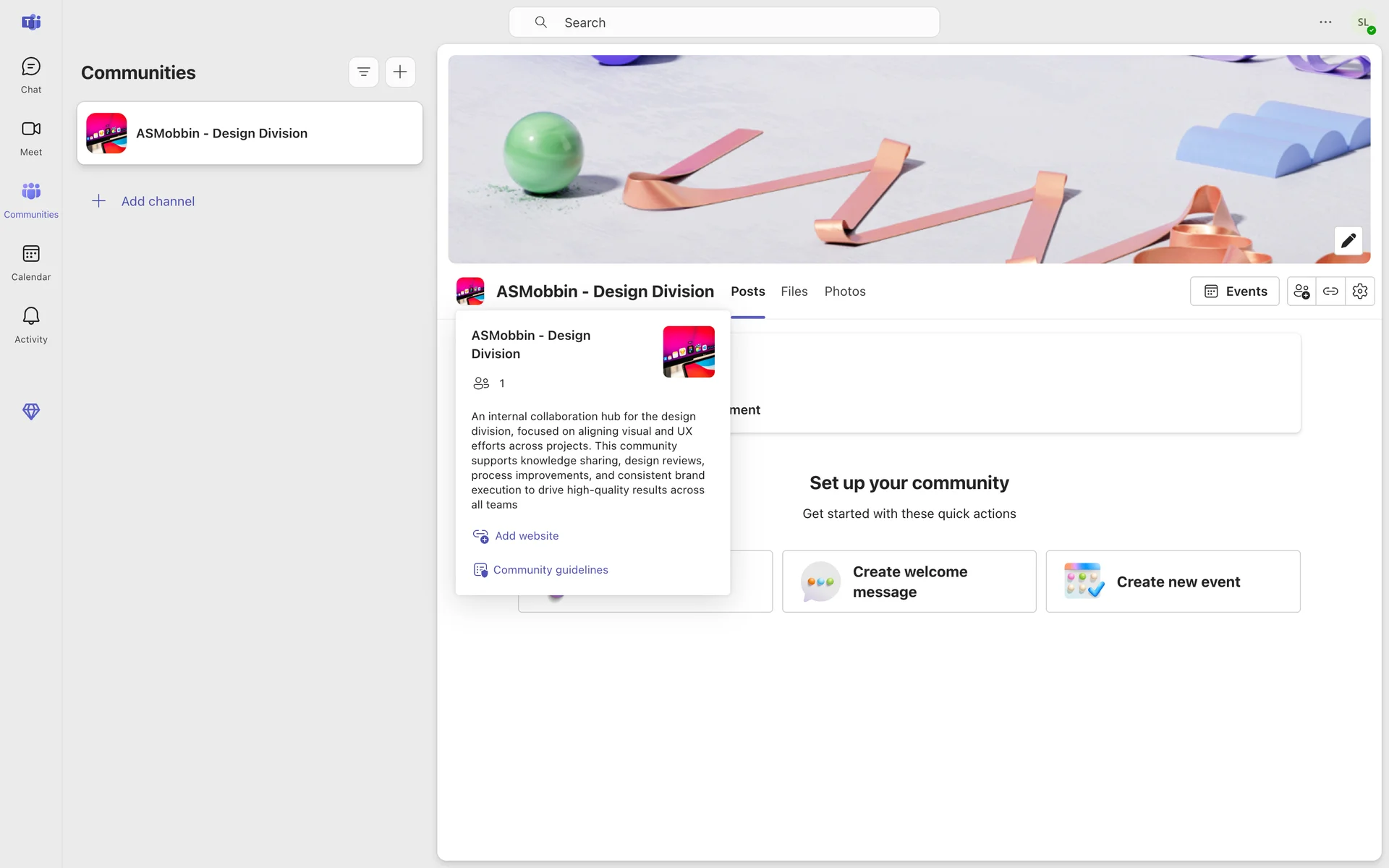Click the plus button to create community
The width and height of the screenshot is (1389, 868).
click(x=400, y=72)
